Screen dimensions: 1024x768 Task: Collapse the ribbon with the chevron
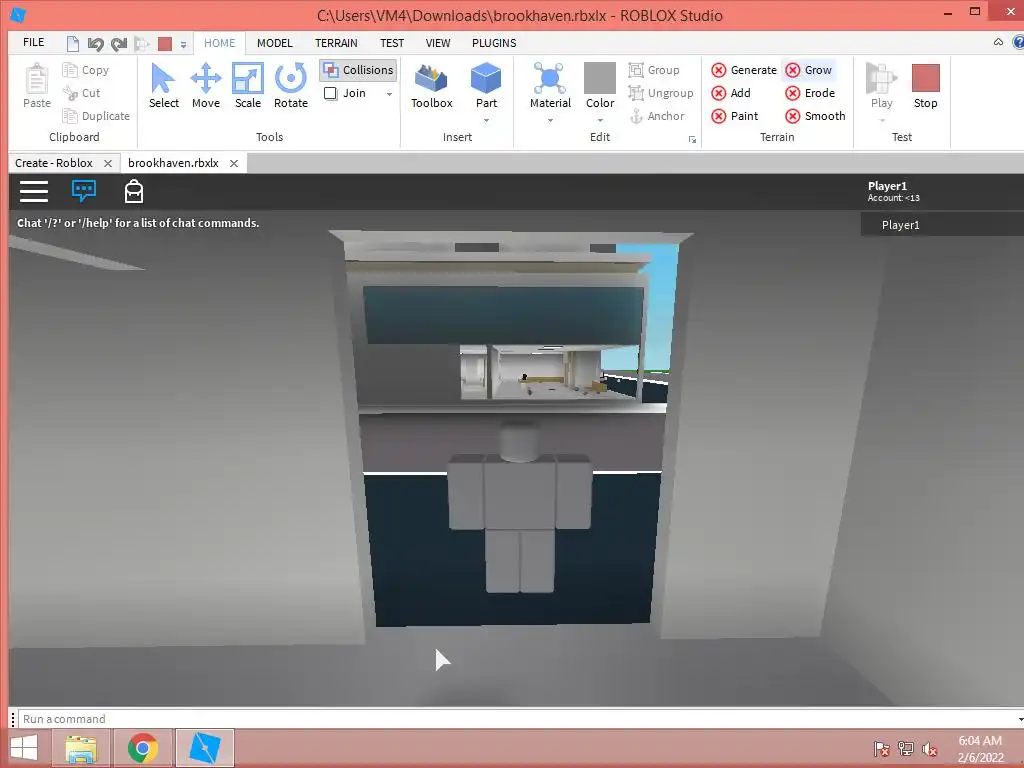coord(998,42)
